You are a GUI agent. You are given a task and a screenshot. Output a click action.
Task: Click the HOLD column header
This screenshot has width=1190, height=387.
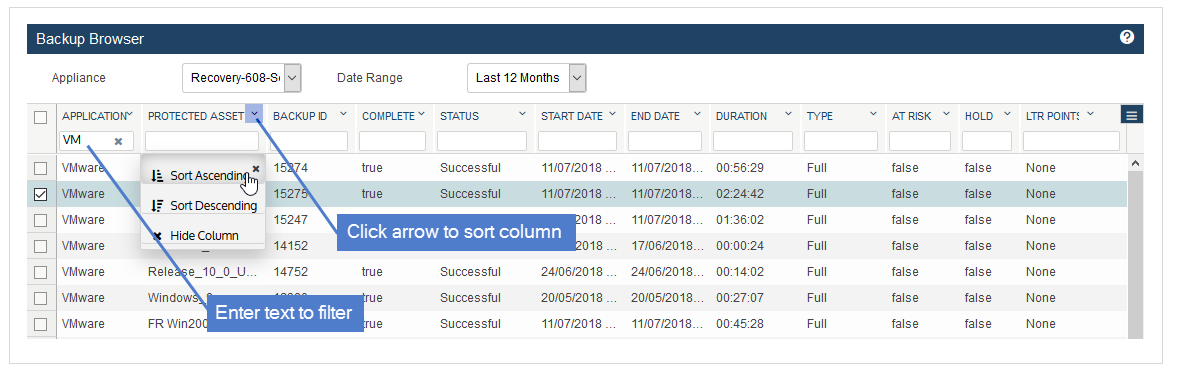tap(979, 116)
